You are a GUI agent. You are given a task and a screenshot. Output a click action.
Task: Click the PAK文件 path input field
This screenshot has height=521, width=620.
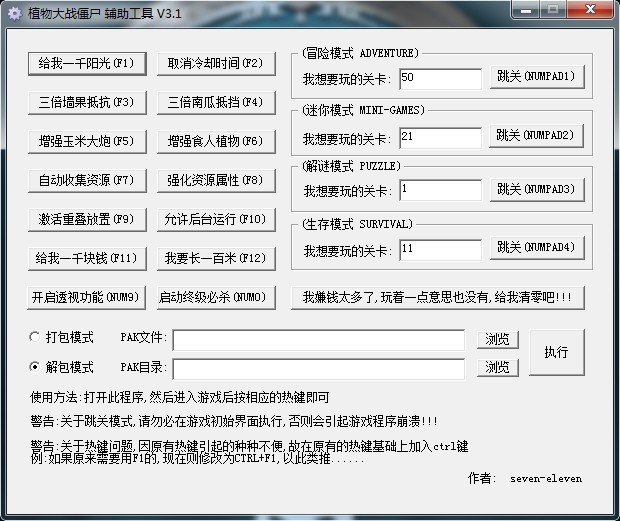[x=319, y=340]
